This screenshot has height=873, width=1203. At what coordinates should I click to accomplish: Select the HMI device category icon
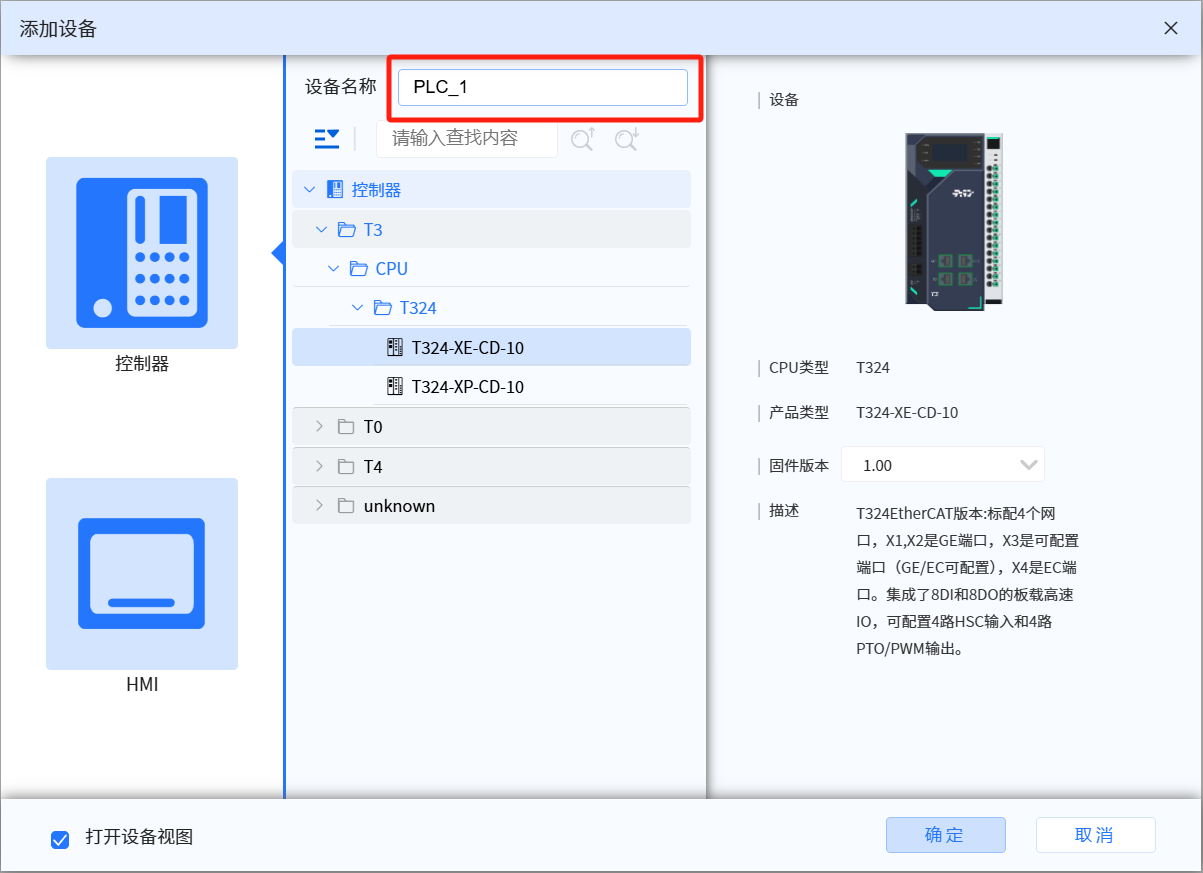pyautogui.click(x=141, y=573)
